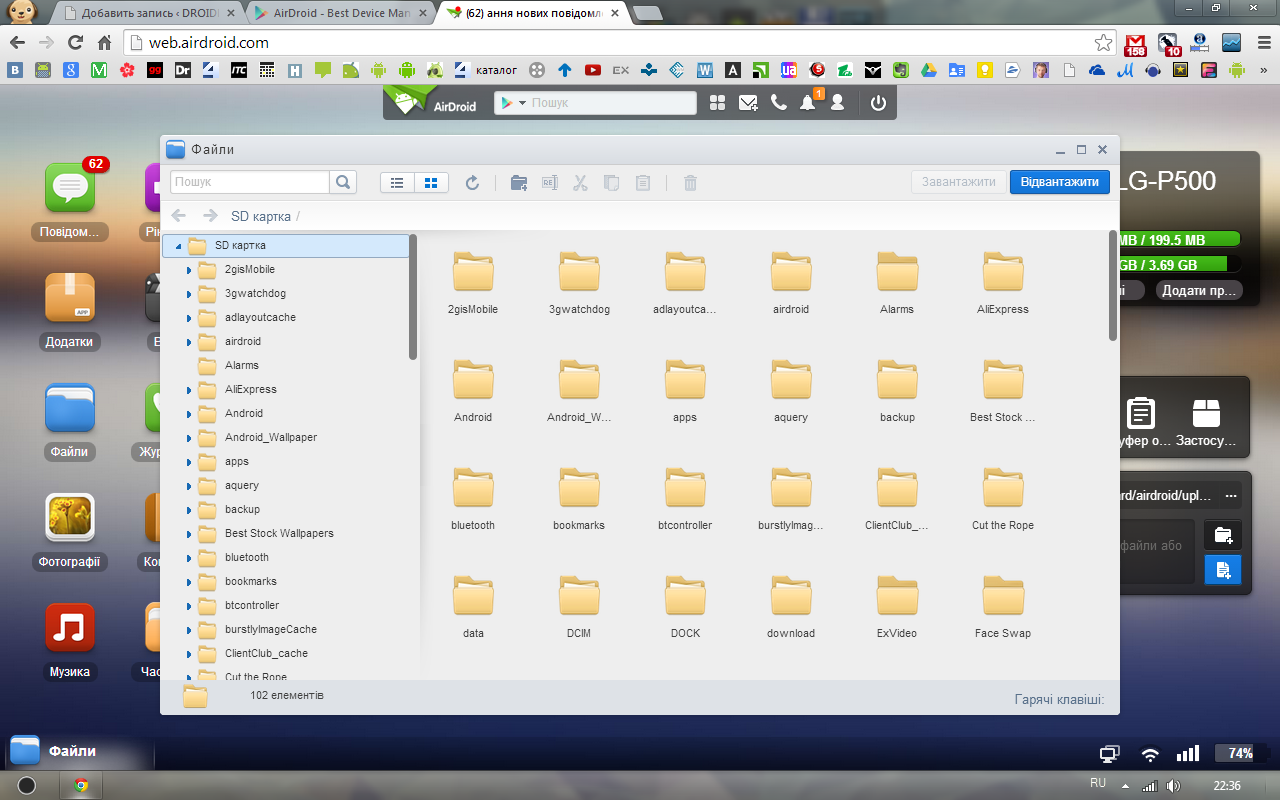Image resolution: width=1280 pixels, height=800 pixels.
Task: Switch file view to grid mode
Action: pos(432,182)
